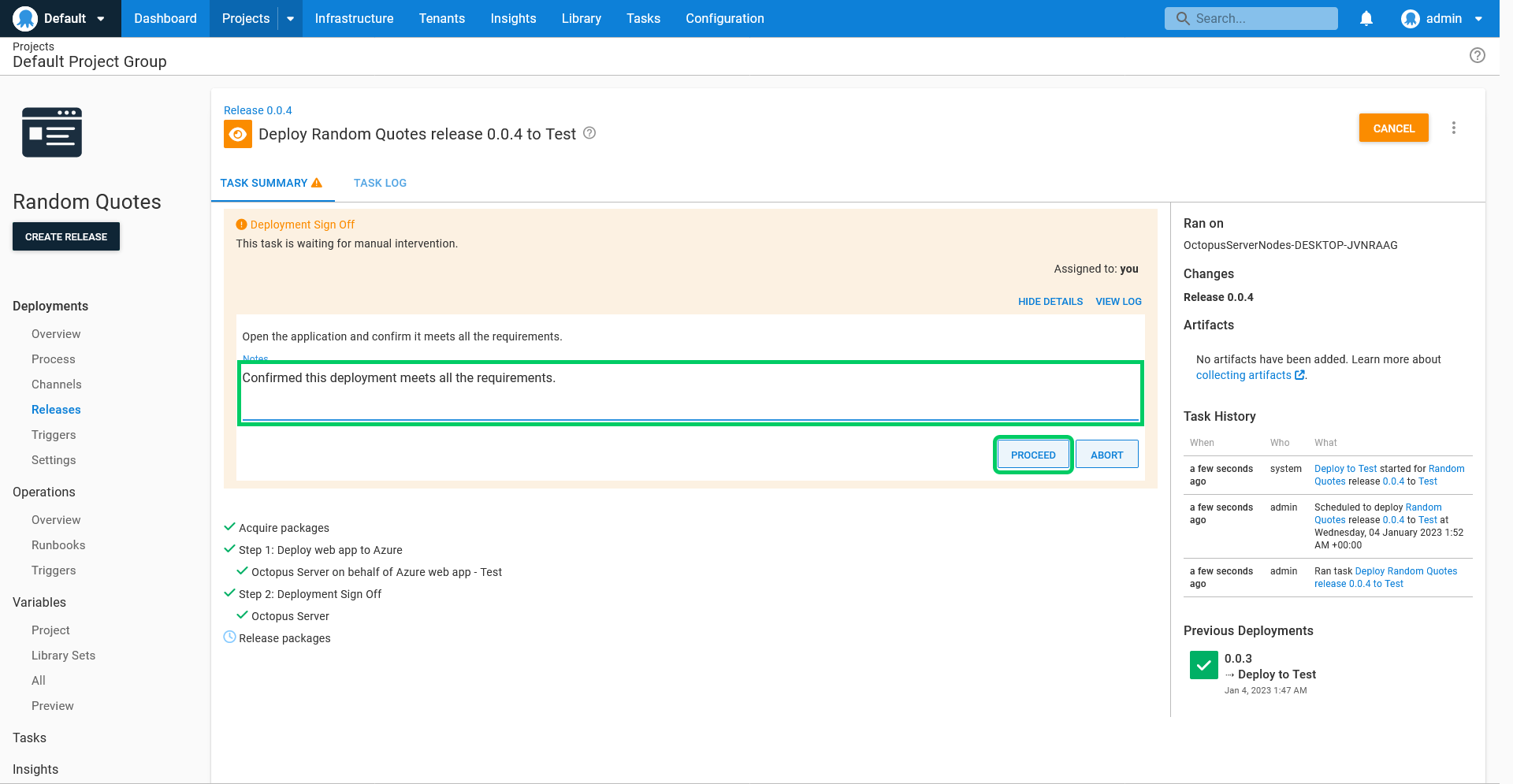This screenshot has width=1513, height=784.
Task: Open the Configuration menu
Action: pyautogui.click(x=725, y=18)
